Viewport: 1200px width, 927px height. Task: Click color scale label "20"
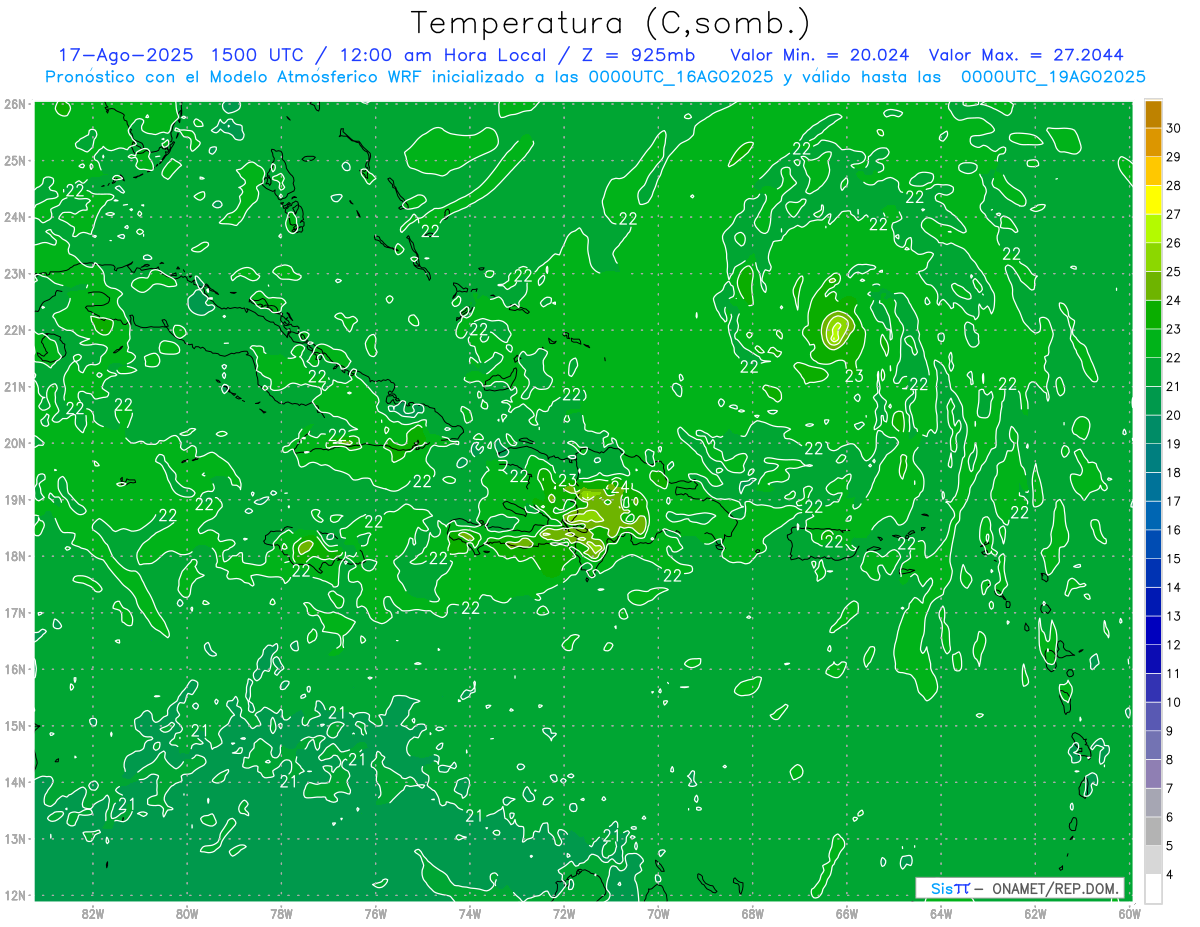point(1173,415)
